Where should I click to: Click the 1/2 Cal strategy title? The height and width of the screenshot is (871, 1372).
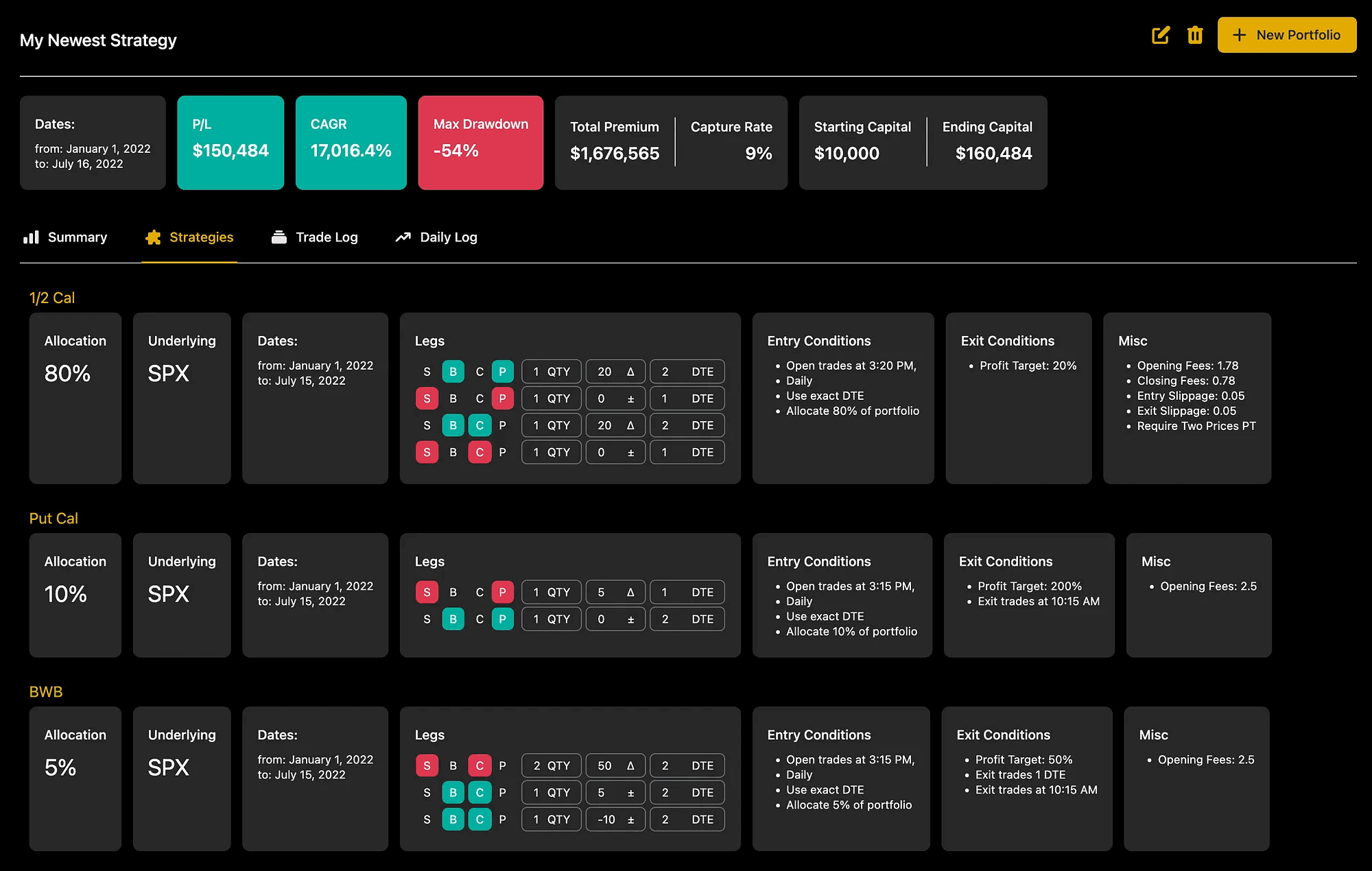(52, 298)
